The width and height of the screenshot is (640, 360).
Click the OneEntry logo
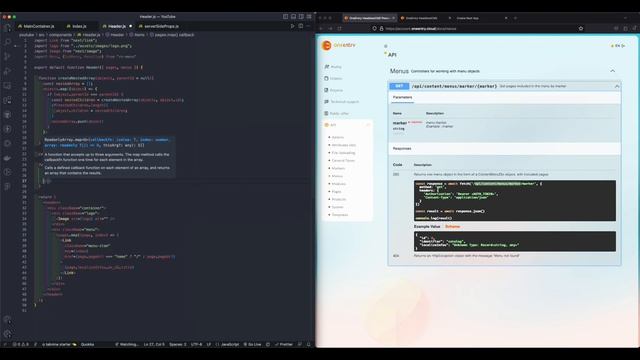coord(339,45)
